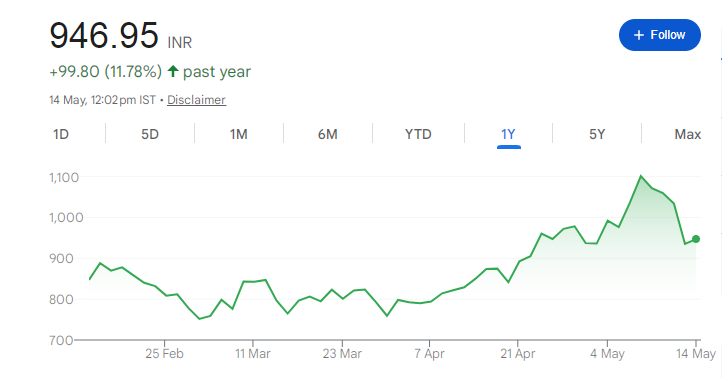
Task: View the 5Y price history
Action: click(597, 134)
